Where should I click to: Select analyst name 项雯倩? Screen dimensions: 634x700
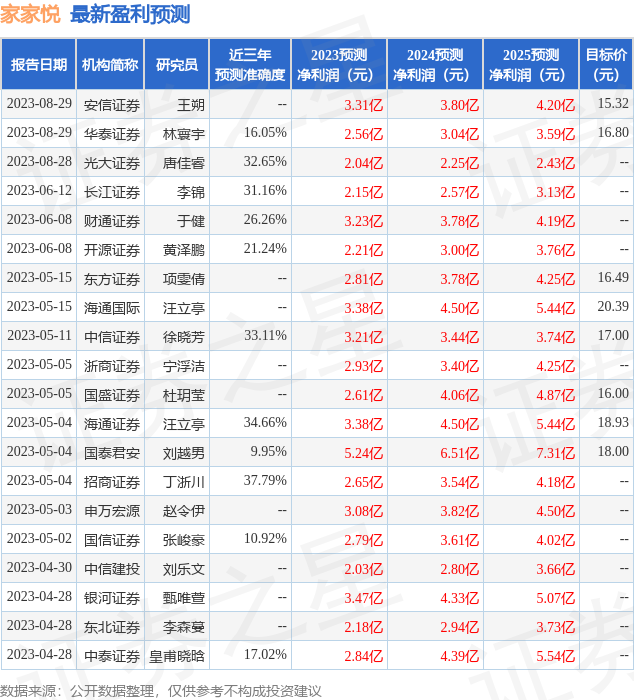[184, 279]
